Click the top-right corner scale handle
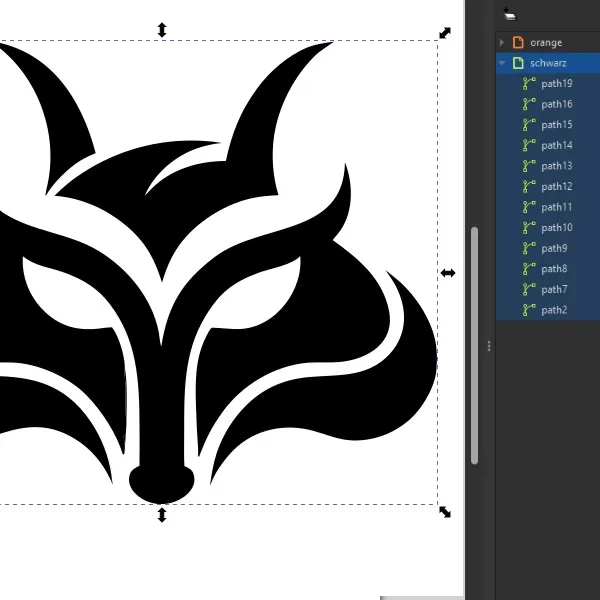Screen dimensions: 600x600 point(445,33)
